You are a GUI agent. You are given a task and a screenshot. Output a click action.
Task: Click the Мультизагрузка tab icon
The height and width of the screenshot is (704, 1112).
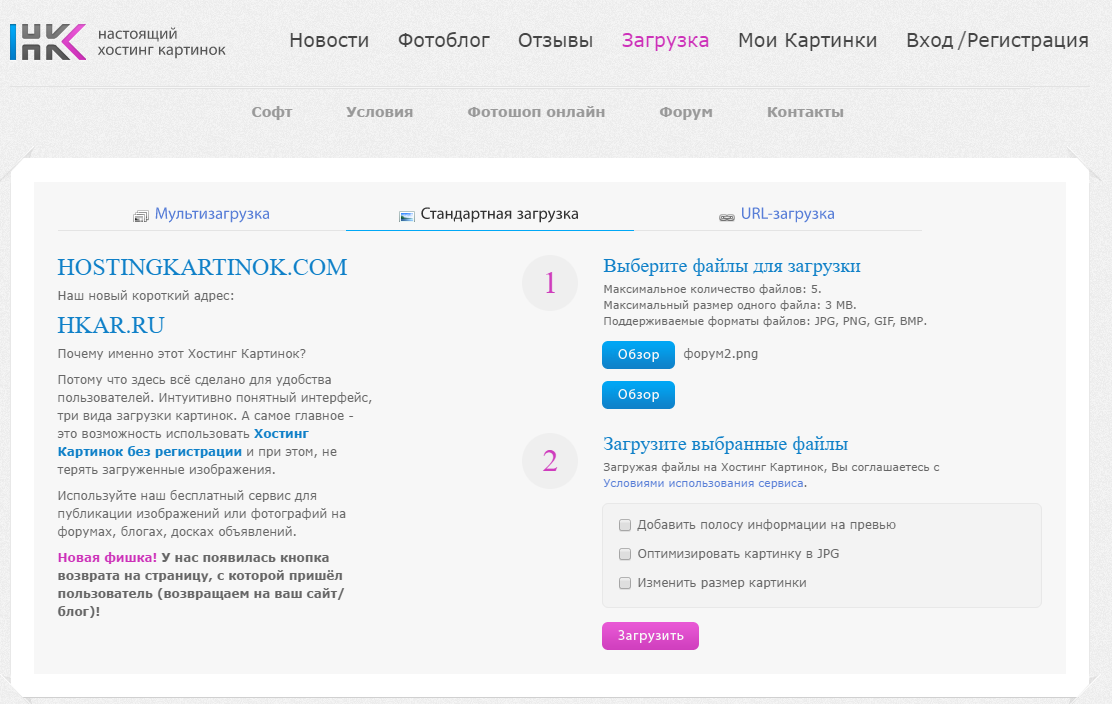click(x=140, y=216)
